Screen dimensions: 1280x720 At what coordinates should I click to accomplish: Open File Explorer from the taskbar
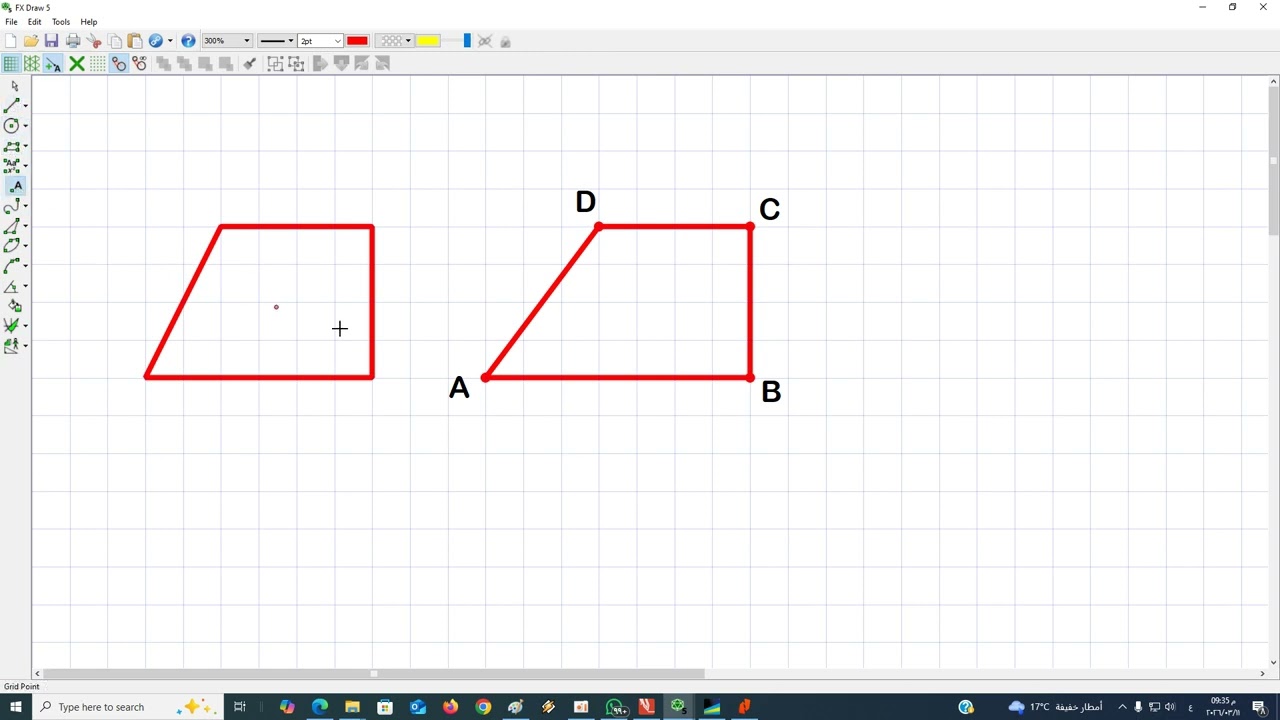point(352,707)
